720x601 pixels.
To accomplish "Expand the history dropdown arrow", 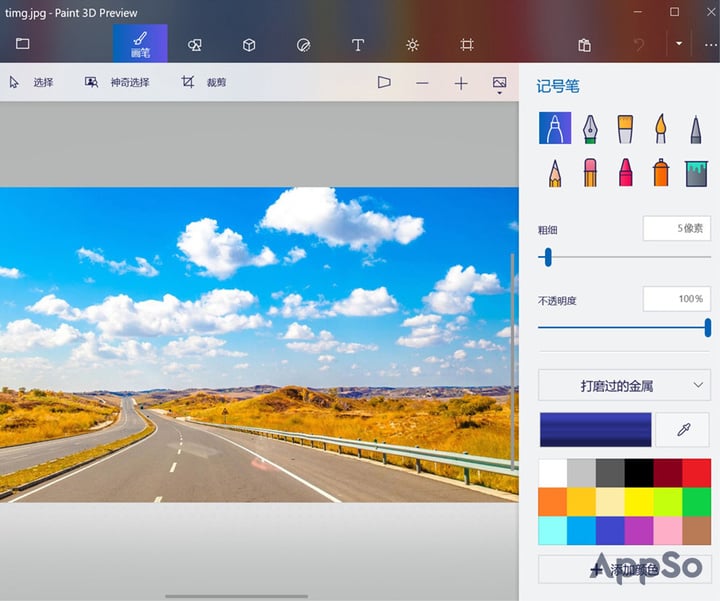I will pyautogui.click(x=679, y=44).
